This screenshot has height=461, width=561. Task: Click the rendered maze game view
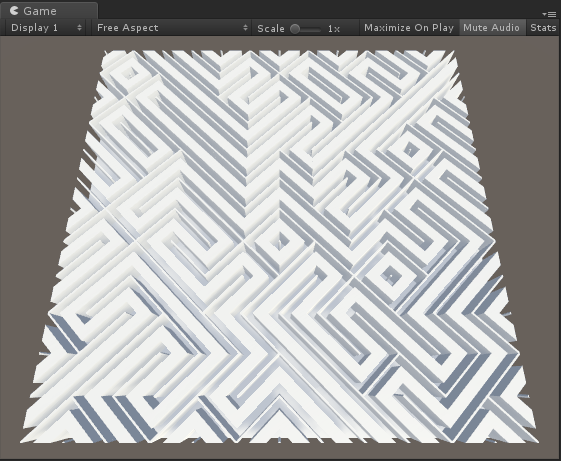280,247
